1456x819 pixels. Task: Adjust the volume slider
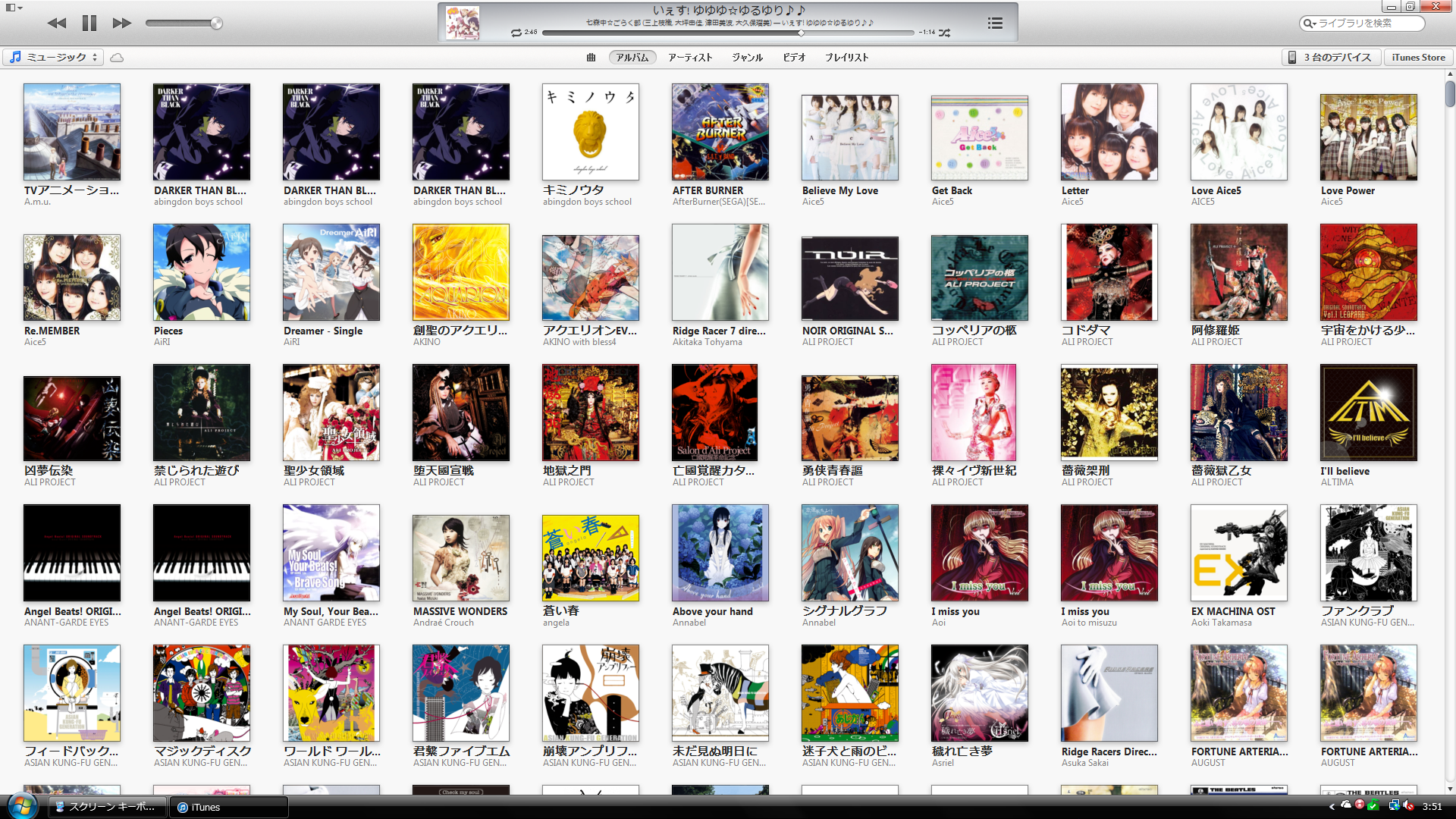[x=184, y=24]
